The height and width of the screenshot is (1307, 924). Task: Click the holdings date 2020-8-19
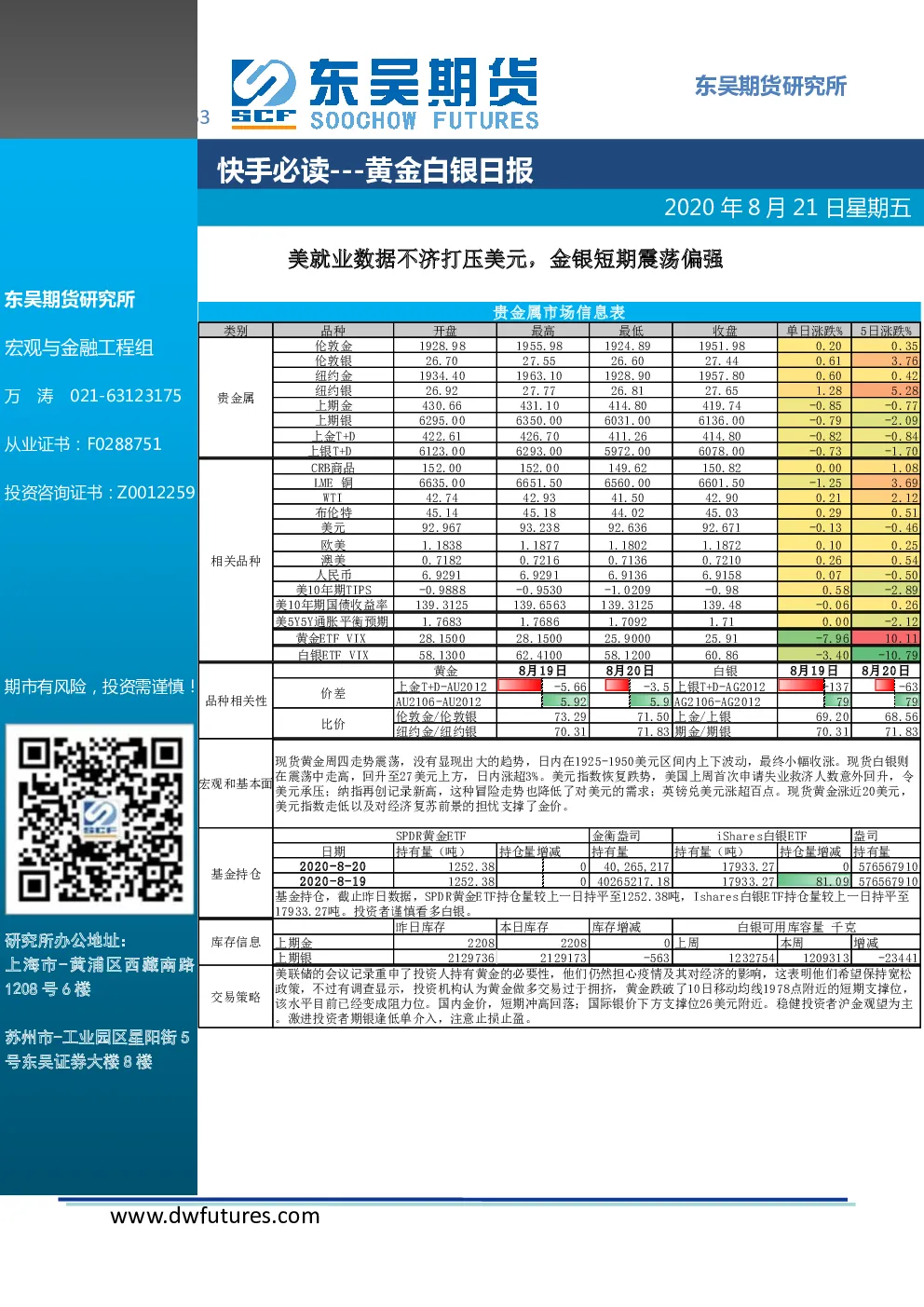(333, 881)
